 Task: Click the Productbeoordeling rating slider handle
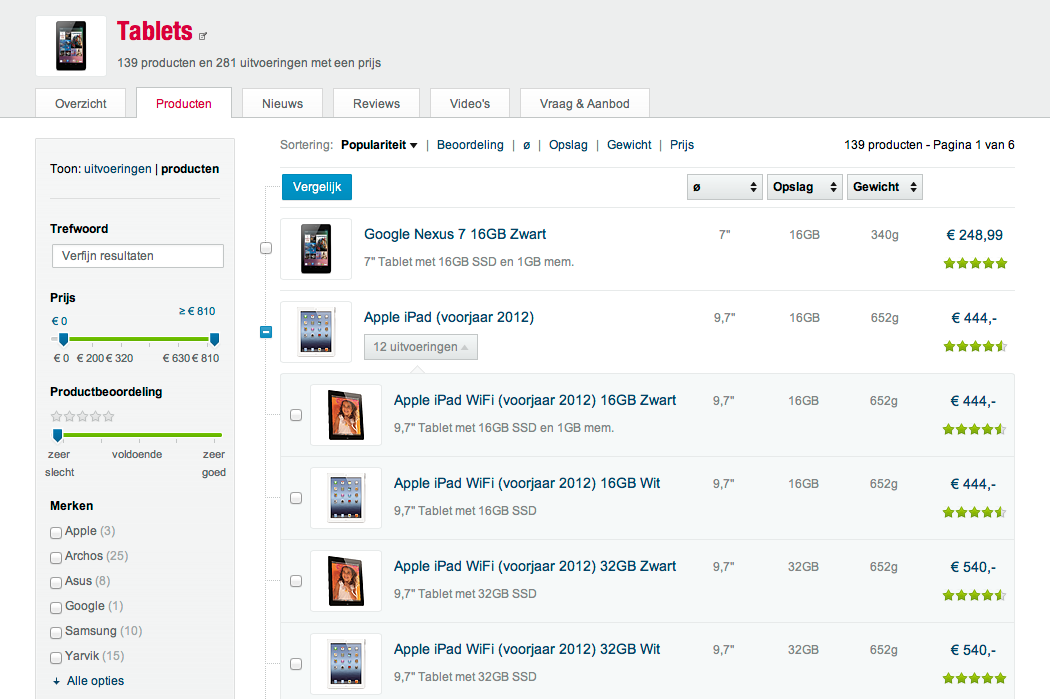(x=58, y=436)
